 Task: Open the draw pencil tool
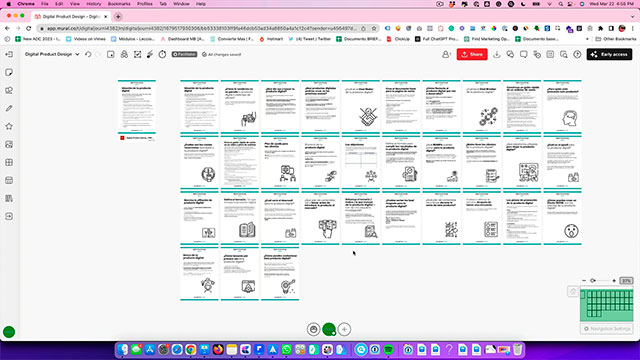point(9,108)
